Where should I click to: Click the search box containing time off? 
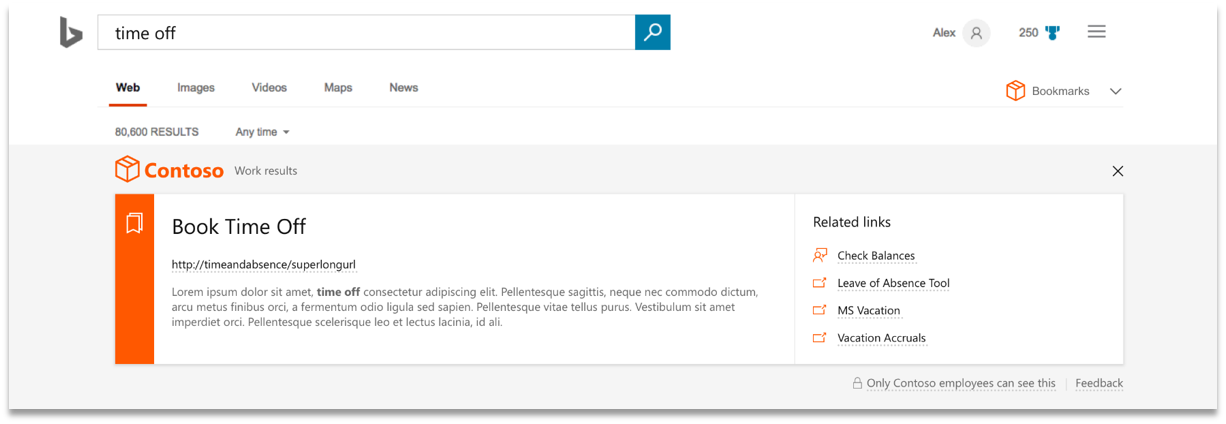366,33
